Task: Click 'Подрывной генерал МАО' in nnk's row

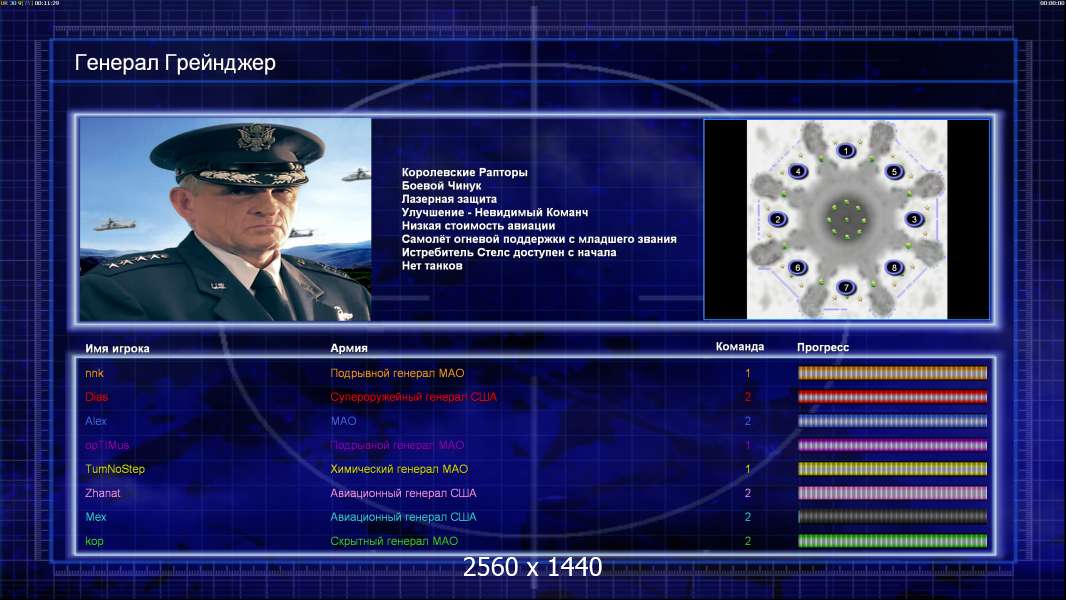Action: pos(397,373)
